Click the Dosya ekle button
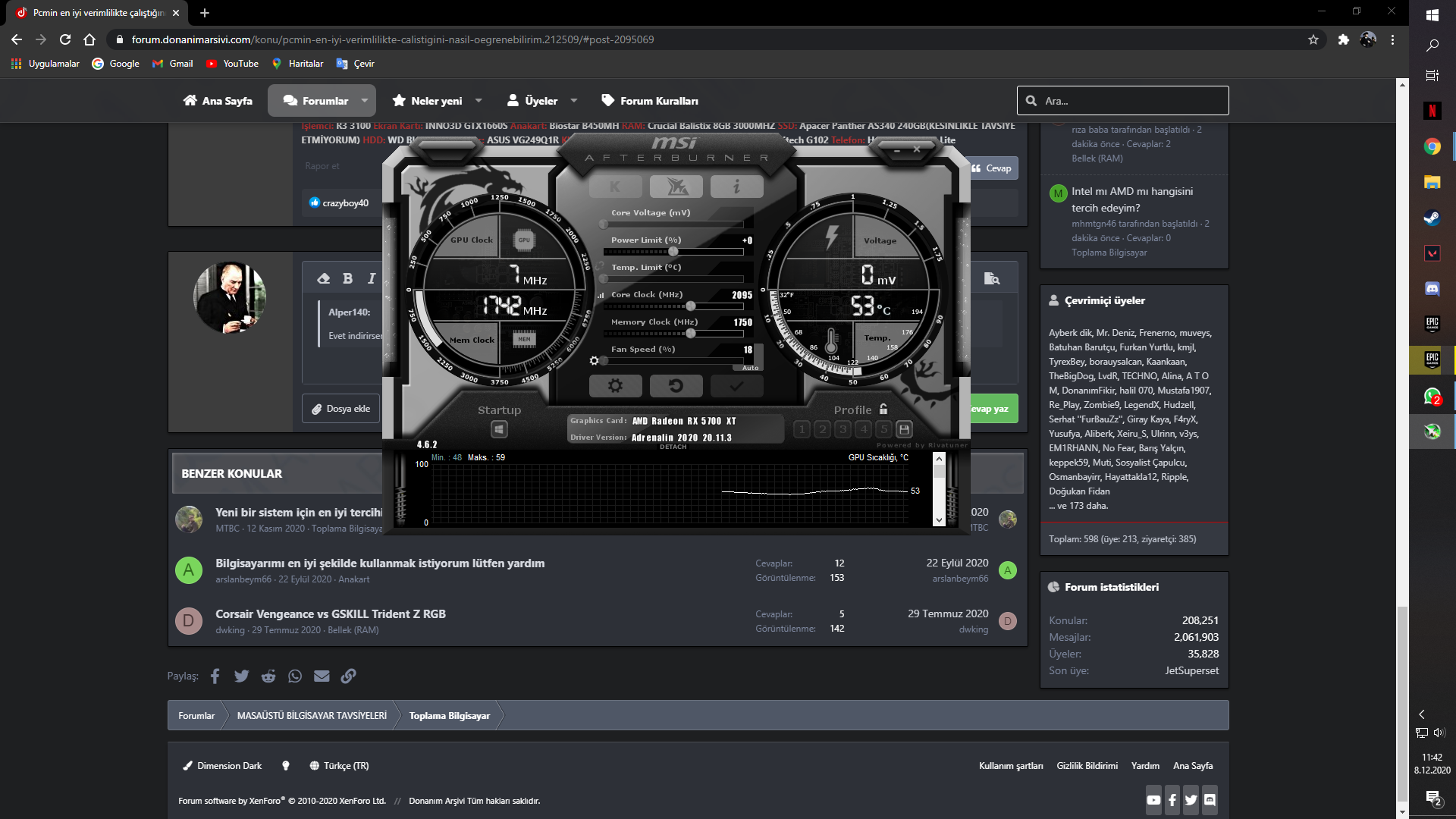 click(341, 409)
